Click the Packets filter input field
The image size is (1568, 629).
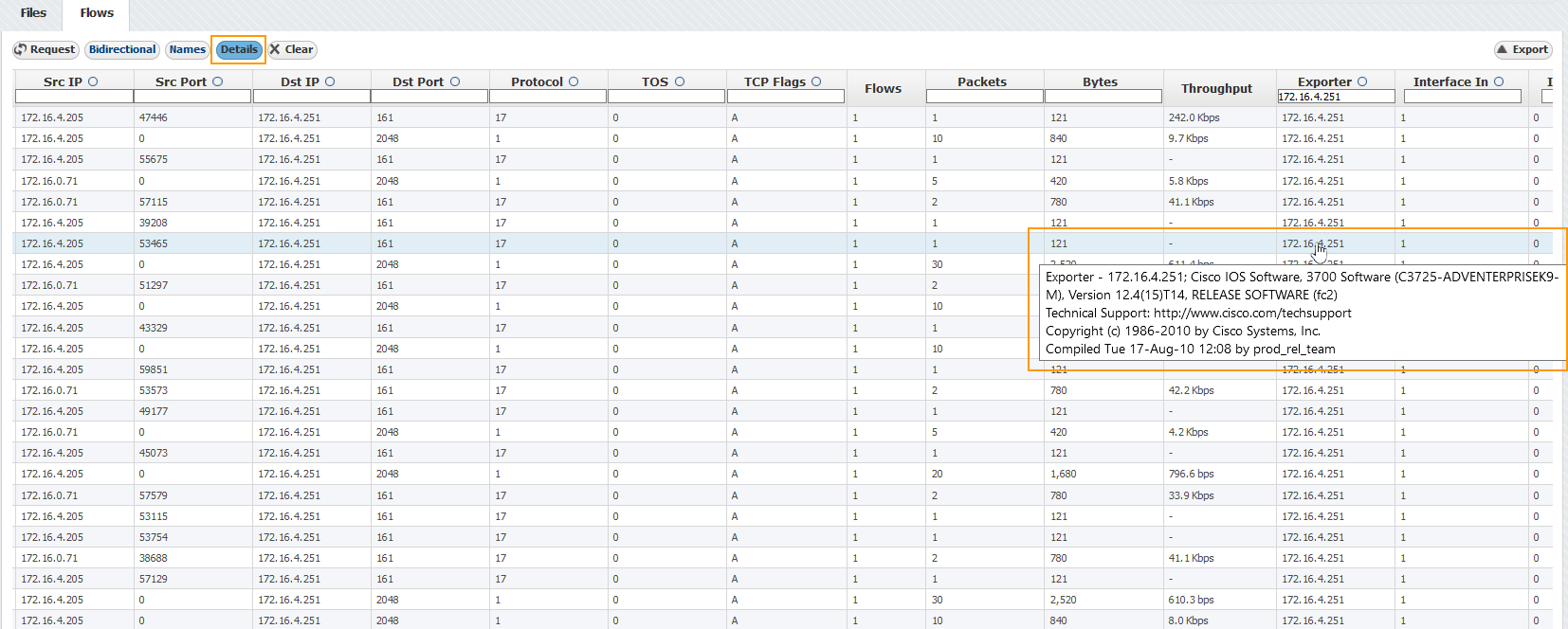click(984, 97)
